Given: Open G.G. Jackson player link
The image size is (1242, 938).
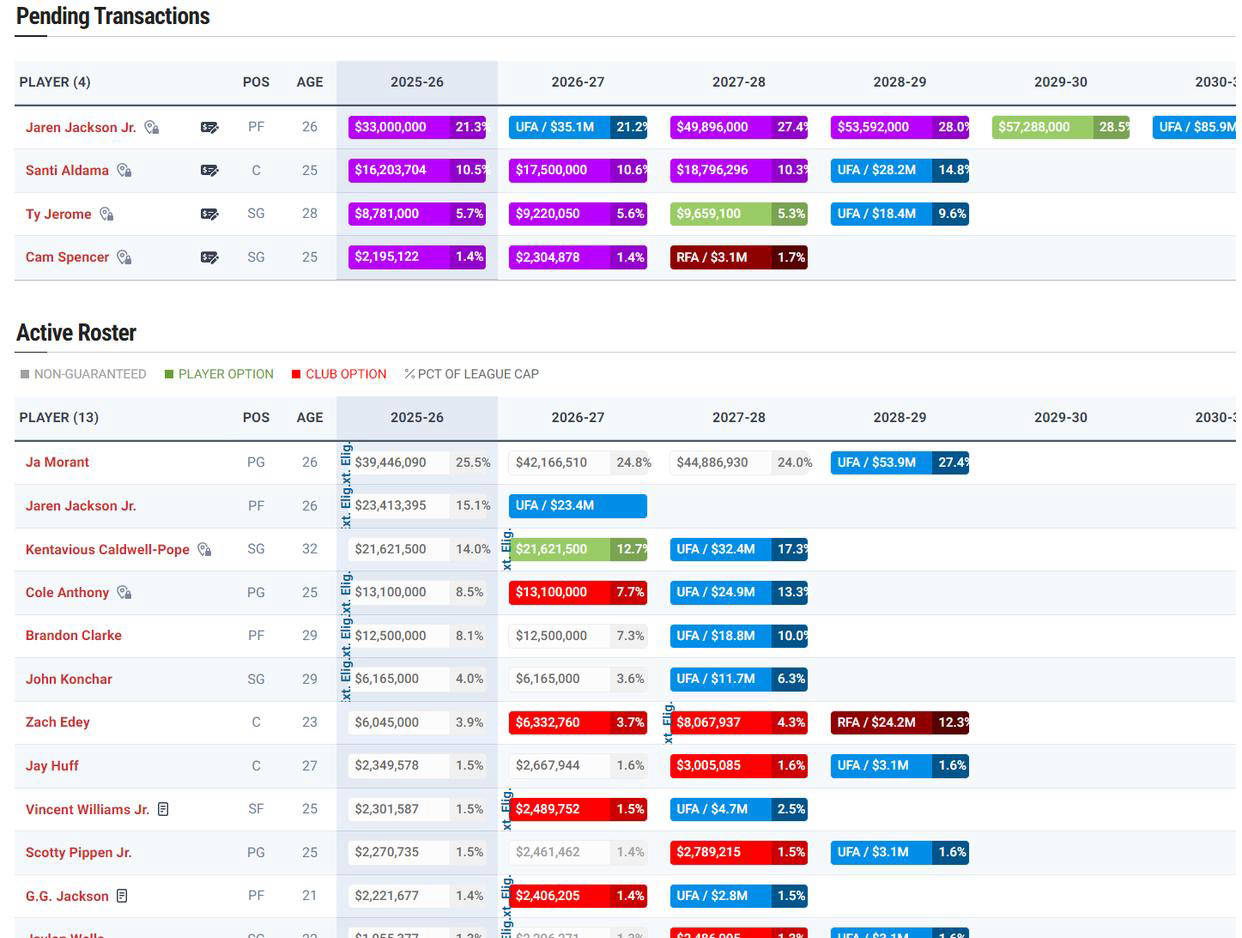Looking at the screenshot, I should tap(67, 896).
